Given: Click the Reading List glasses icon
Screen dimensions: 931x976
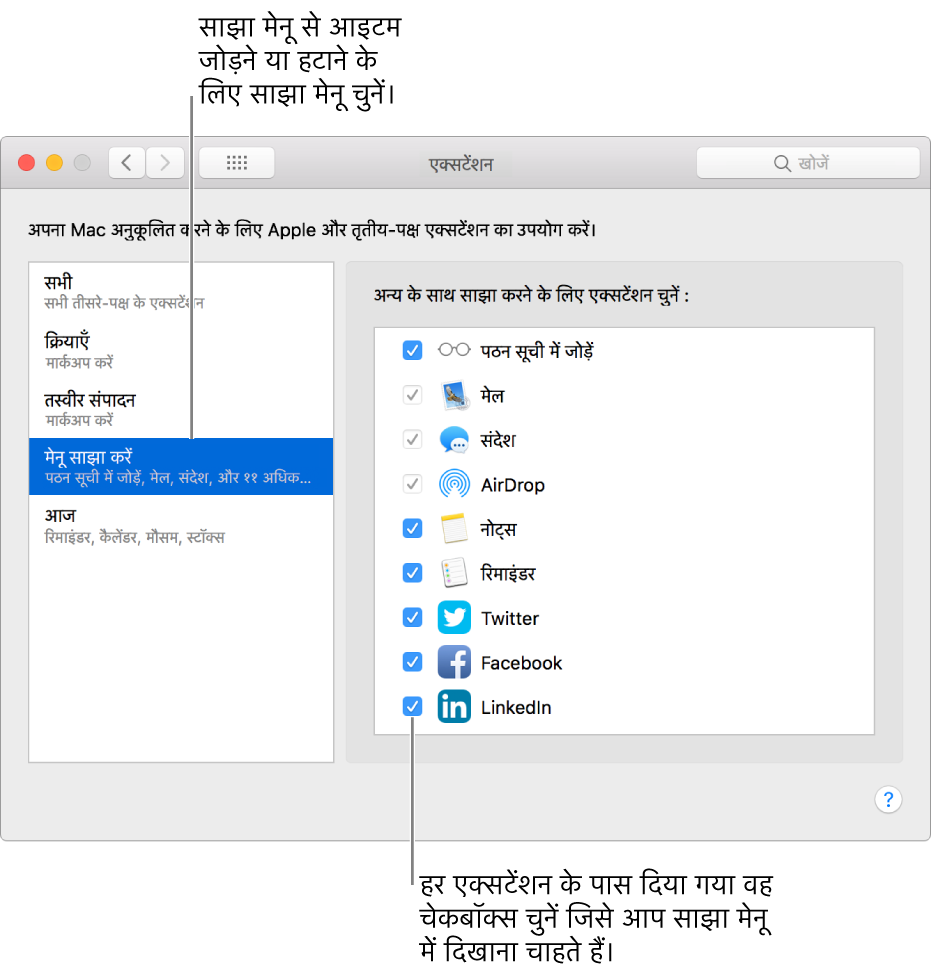Looking at the screenshot, I should 454,350.
